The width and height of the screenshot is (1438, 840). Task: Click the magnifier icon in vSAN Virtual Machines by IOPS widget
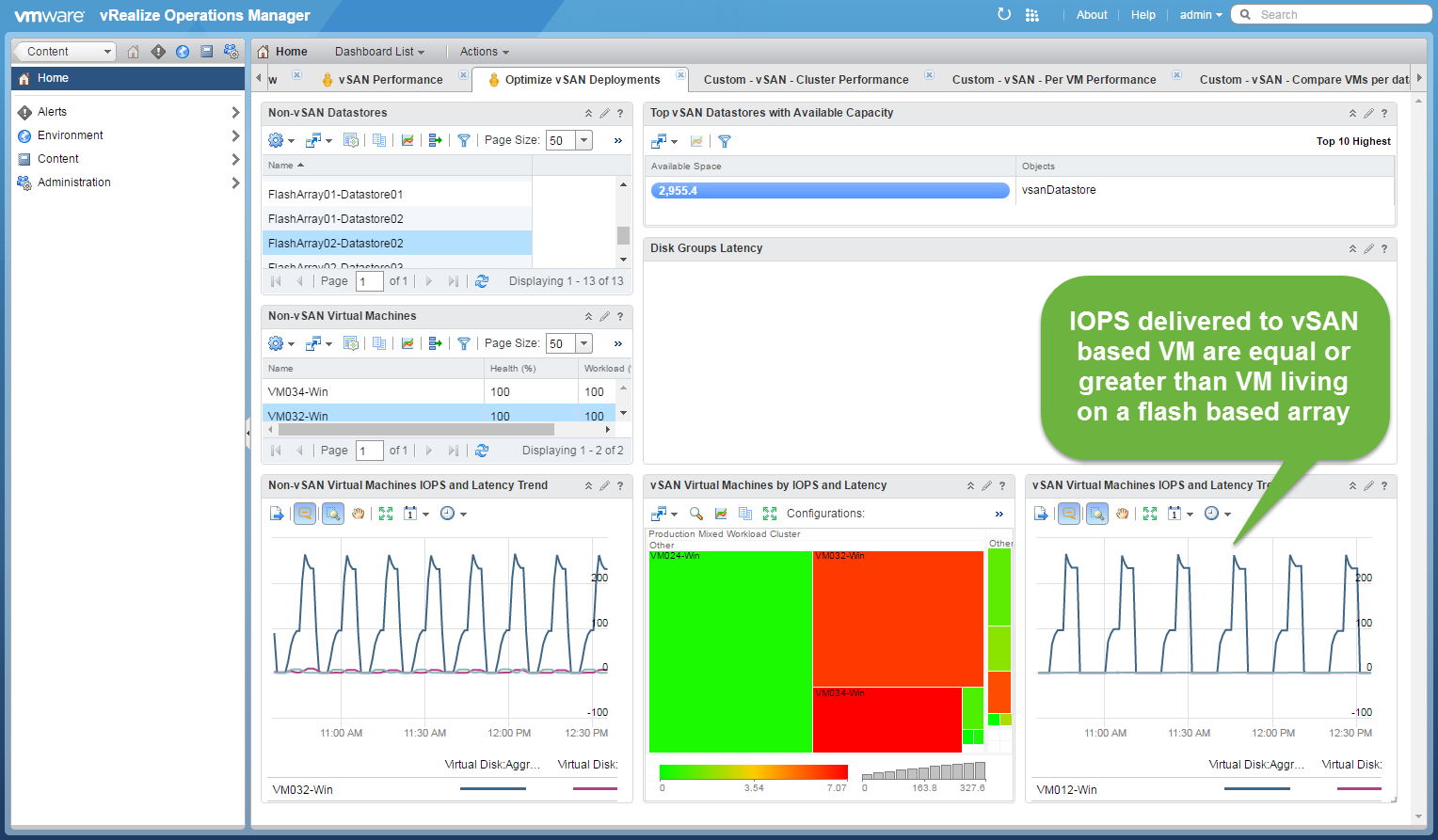pos(696,514)
